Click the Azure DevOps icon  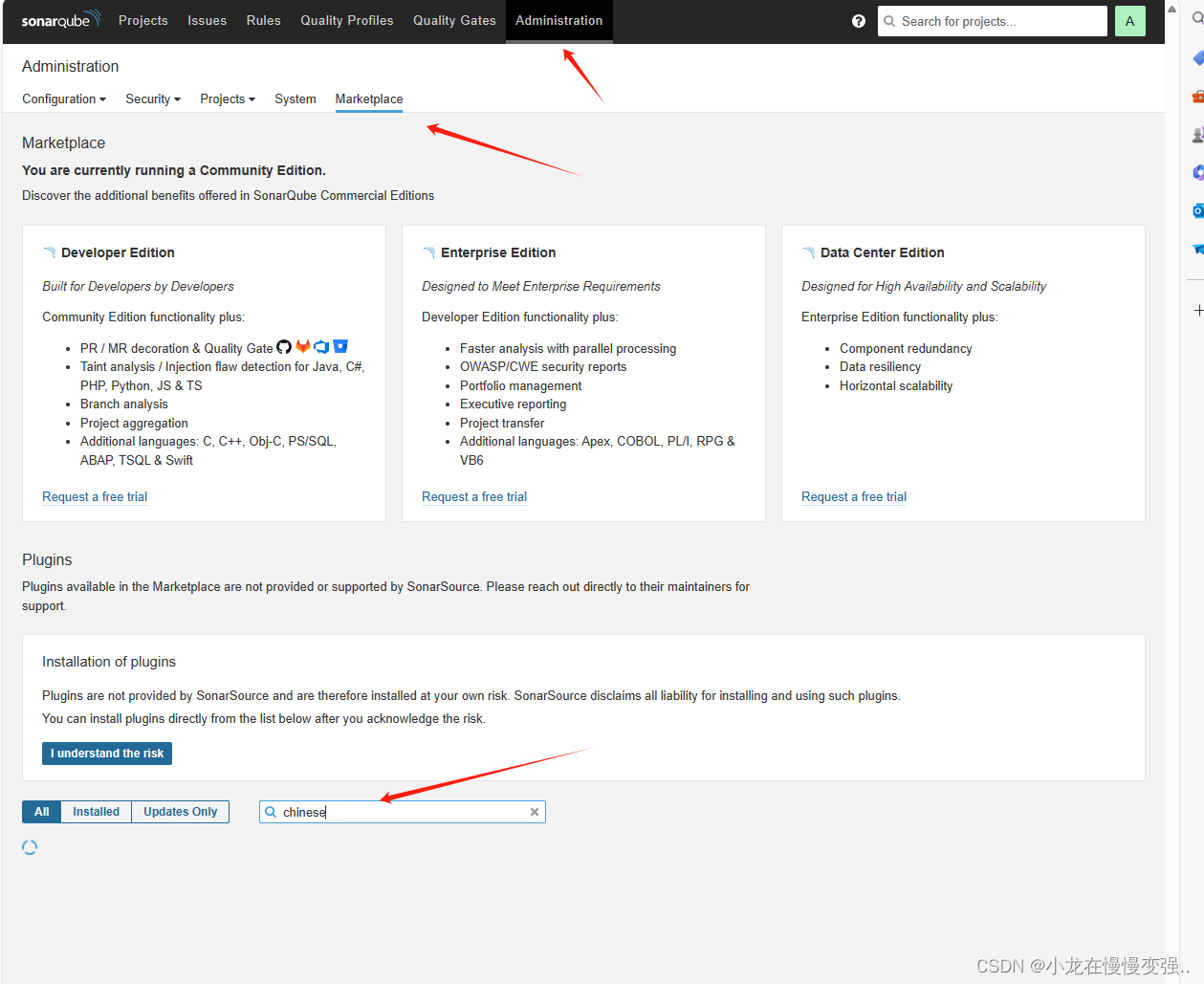(x=321, y=347)
